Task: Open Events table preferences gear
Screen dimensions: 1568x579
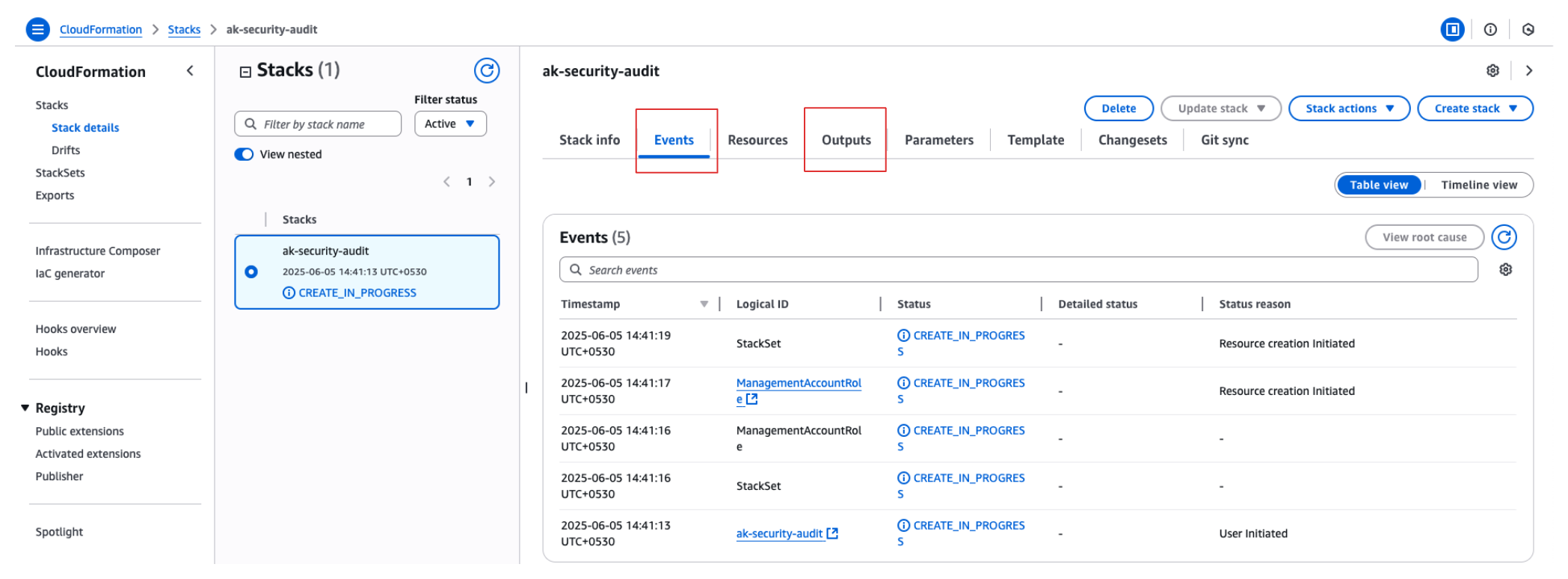Action: click(1505, 269)
